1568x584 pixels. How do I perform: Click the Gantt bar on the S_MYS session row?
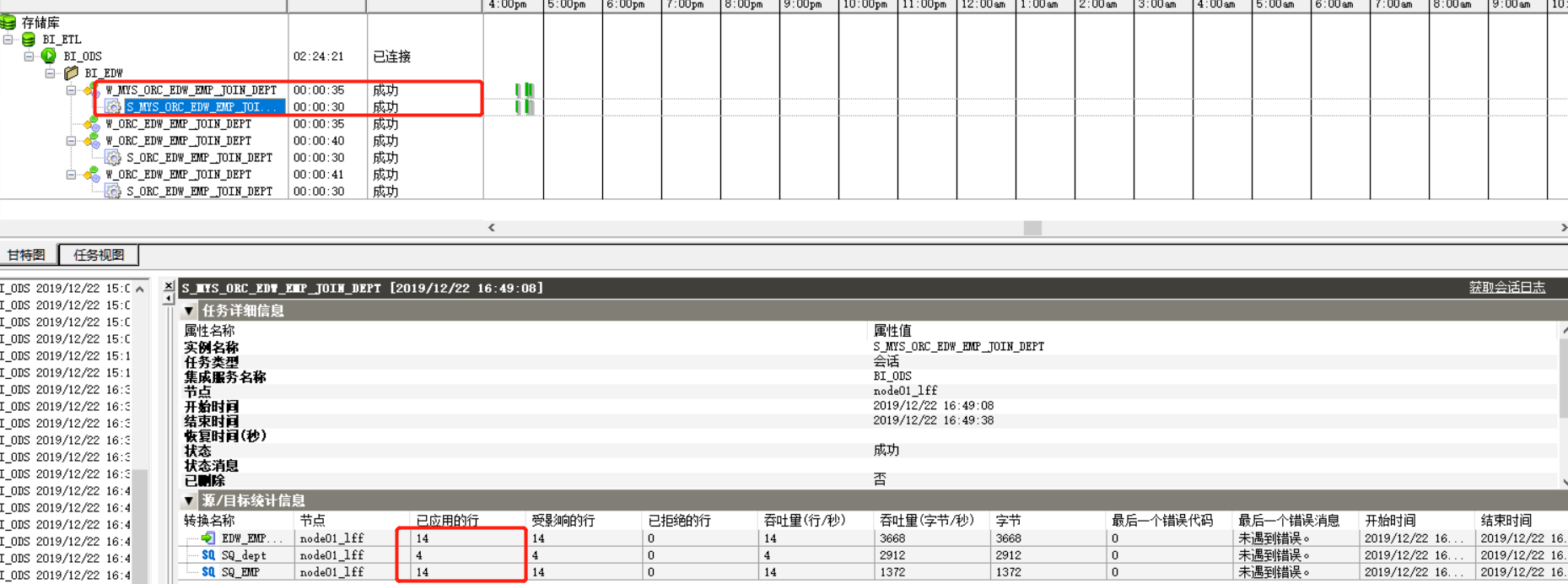(525, 106)
